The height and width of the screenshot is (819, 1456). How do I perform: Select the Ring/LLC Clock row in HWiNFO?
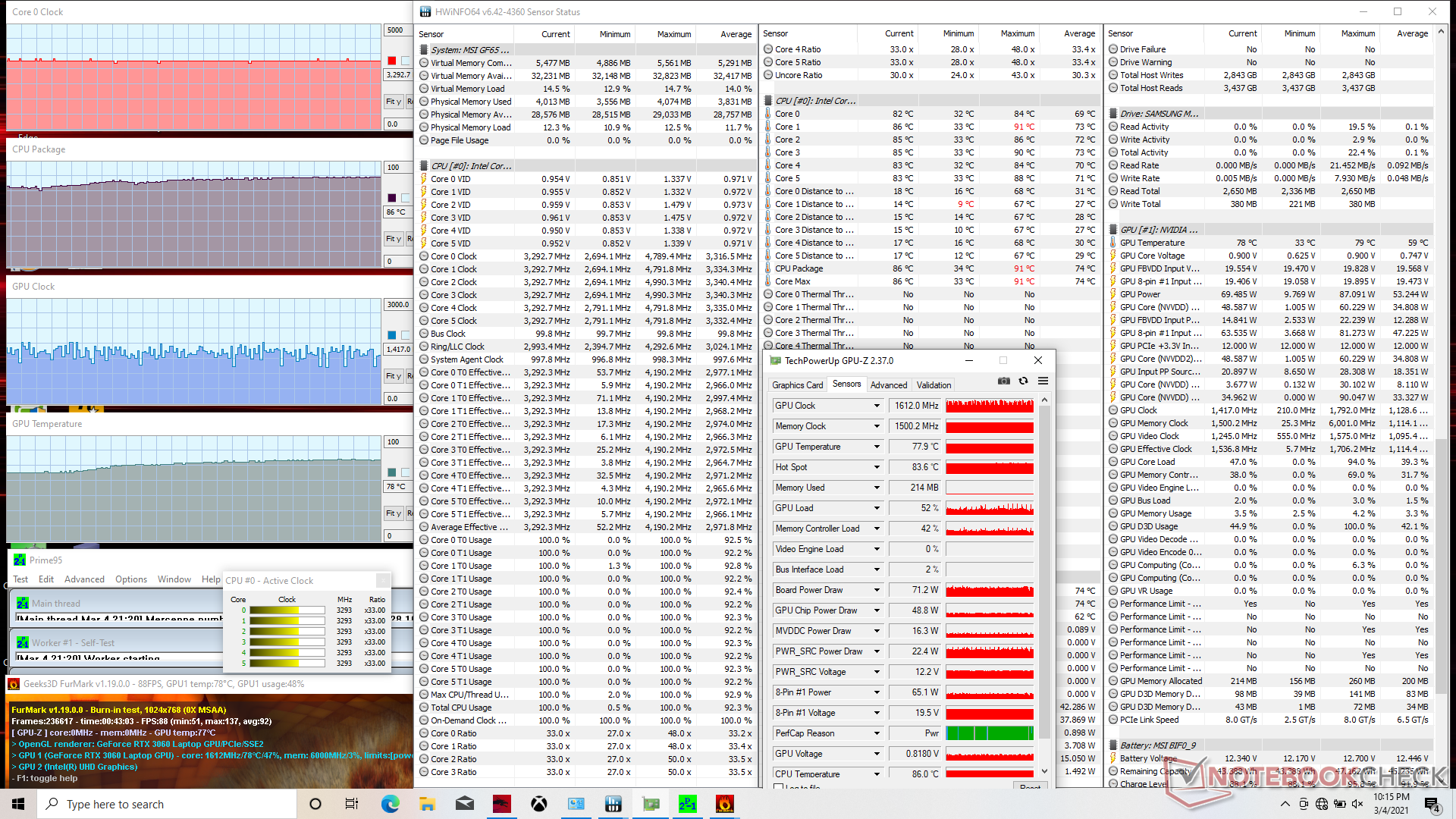[x=586, y=347]
